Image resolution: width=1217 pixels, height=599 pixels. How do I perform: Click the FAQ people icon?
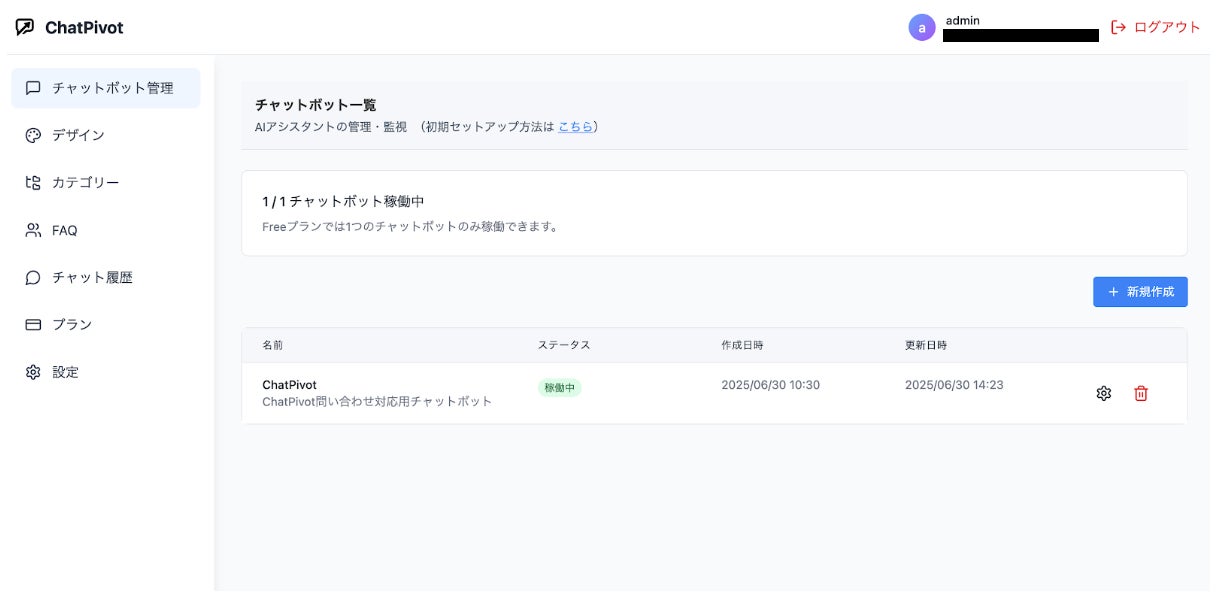point(33,230)
